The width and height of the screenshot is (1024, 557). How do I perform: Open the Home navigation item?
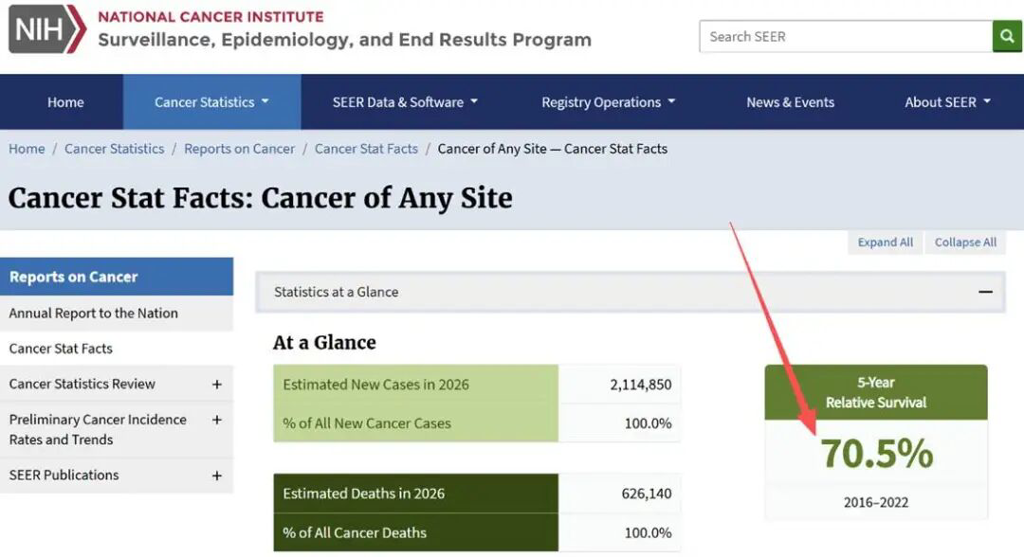click(x=65, y=102)
